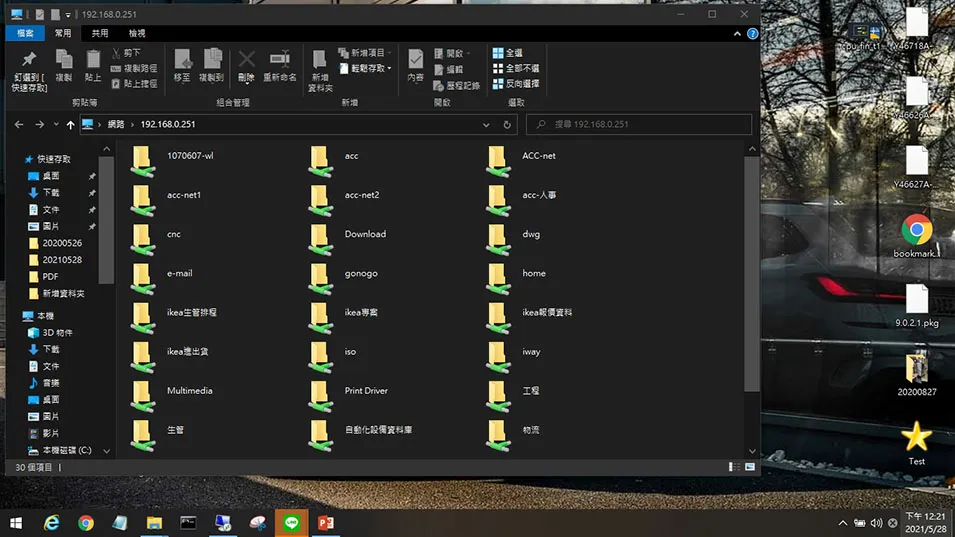Open the address bar history dropdown
The width and height of the screenshot is (955, 537).
(x=486, y=124)
